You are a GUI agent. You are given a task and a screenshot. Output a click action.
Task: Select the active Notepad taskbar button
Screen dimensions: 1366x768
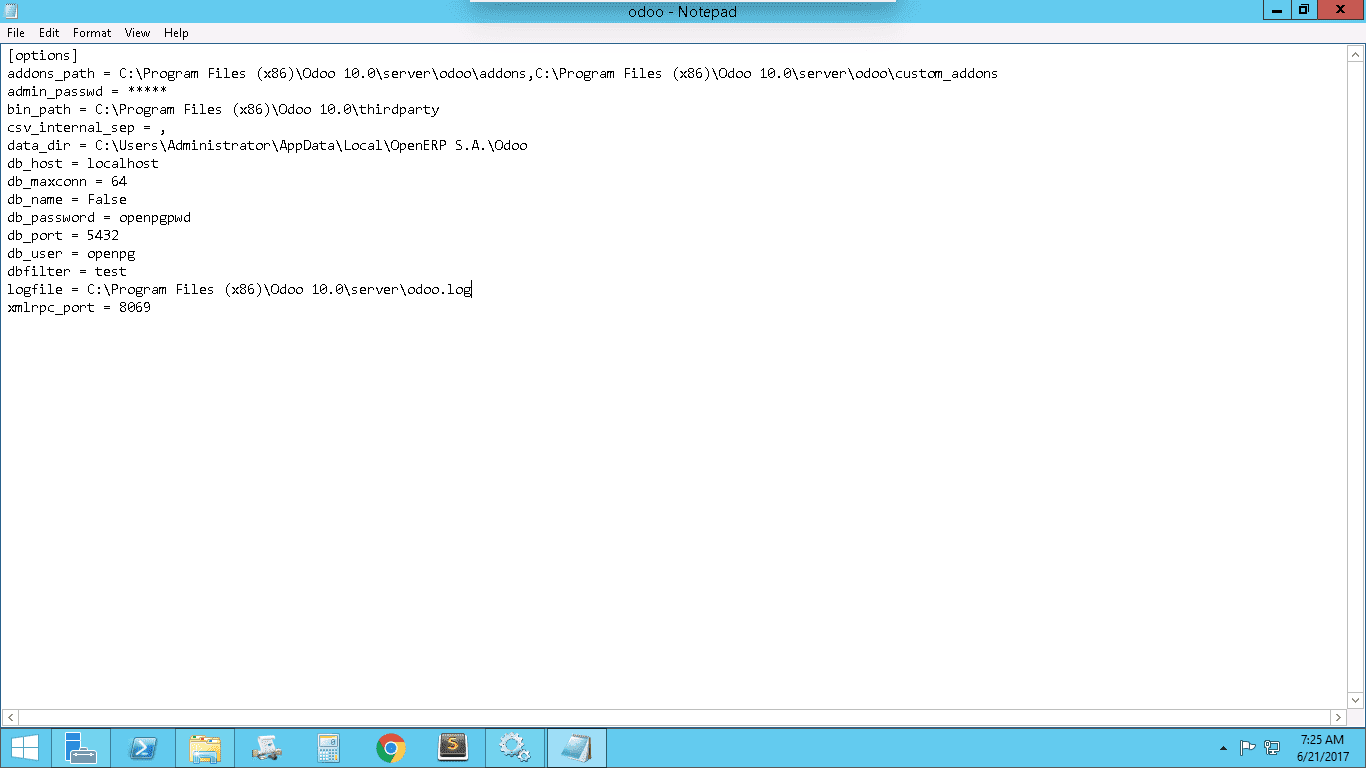pos(576,748)
